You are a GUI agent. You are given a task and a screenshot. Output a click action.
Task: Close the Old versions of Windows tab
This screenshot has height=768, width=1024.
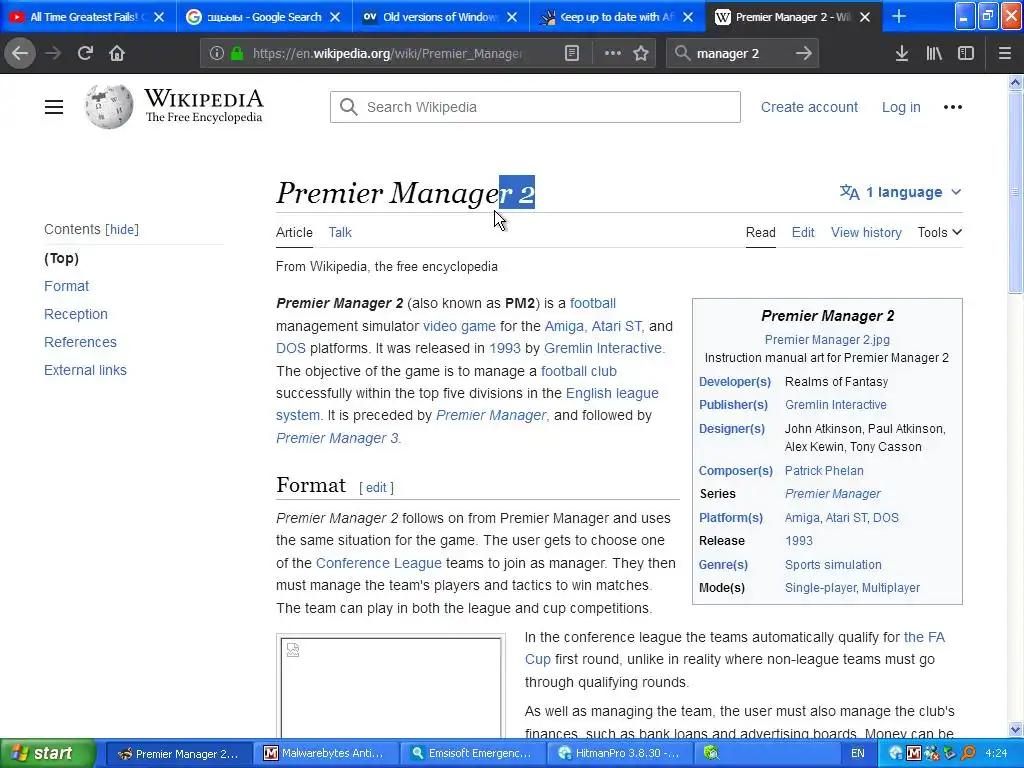pos(512,17)
